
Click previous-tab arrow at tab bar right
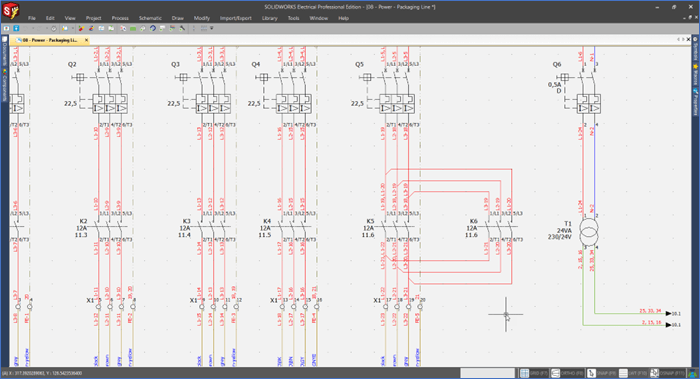point(679,40)
